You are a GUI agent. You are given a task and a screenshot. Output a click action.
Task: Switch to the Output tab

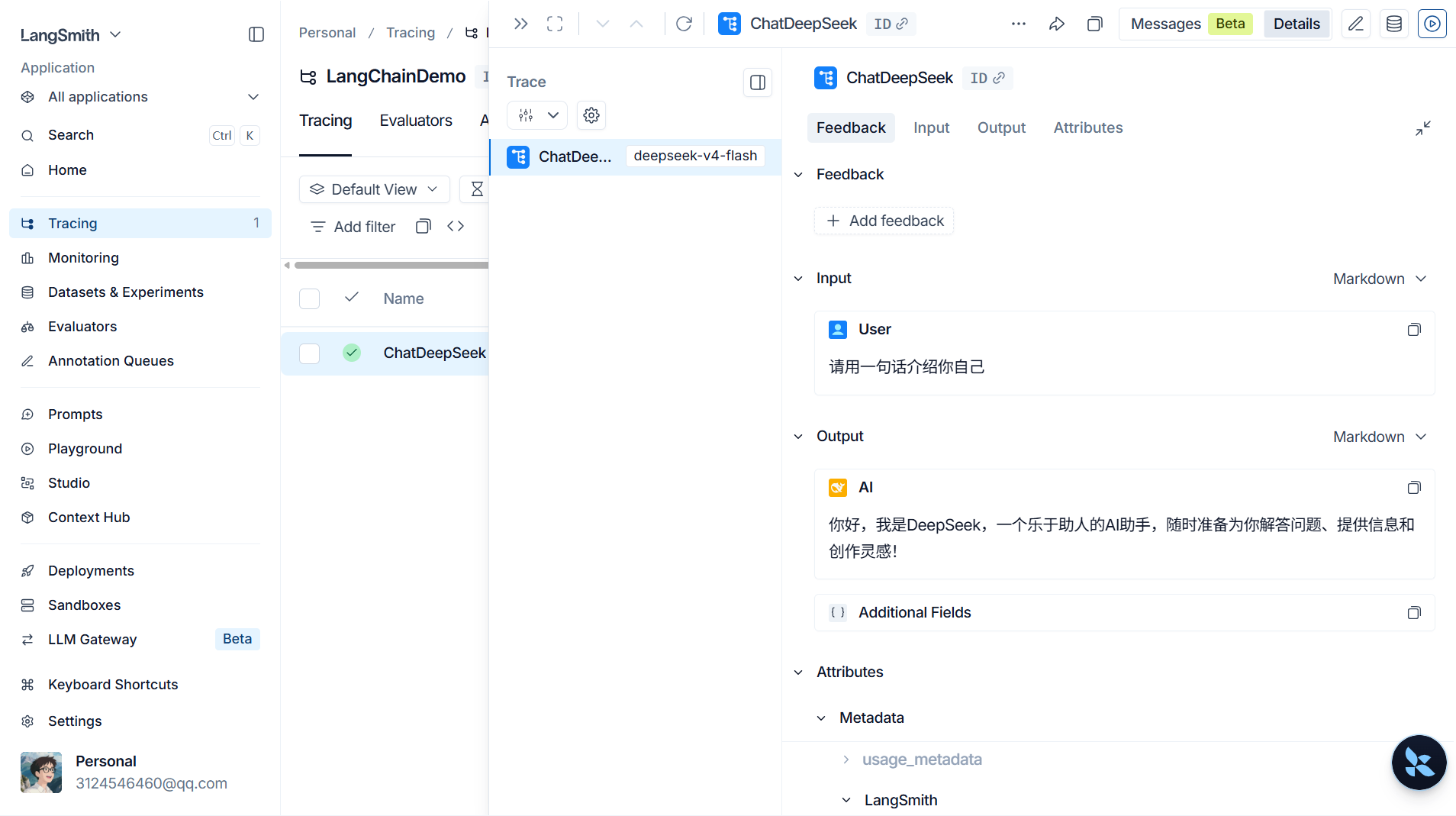coord(1001,127)
